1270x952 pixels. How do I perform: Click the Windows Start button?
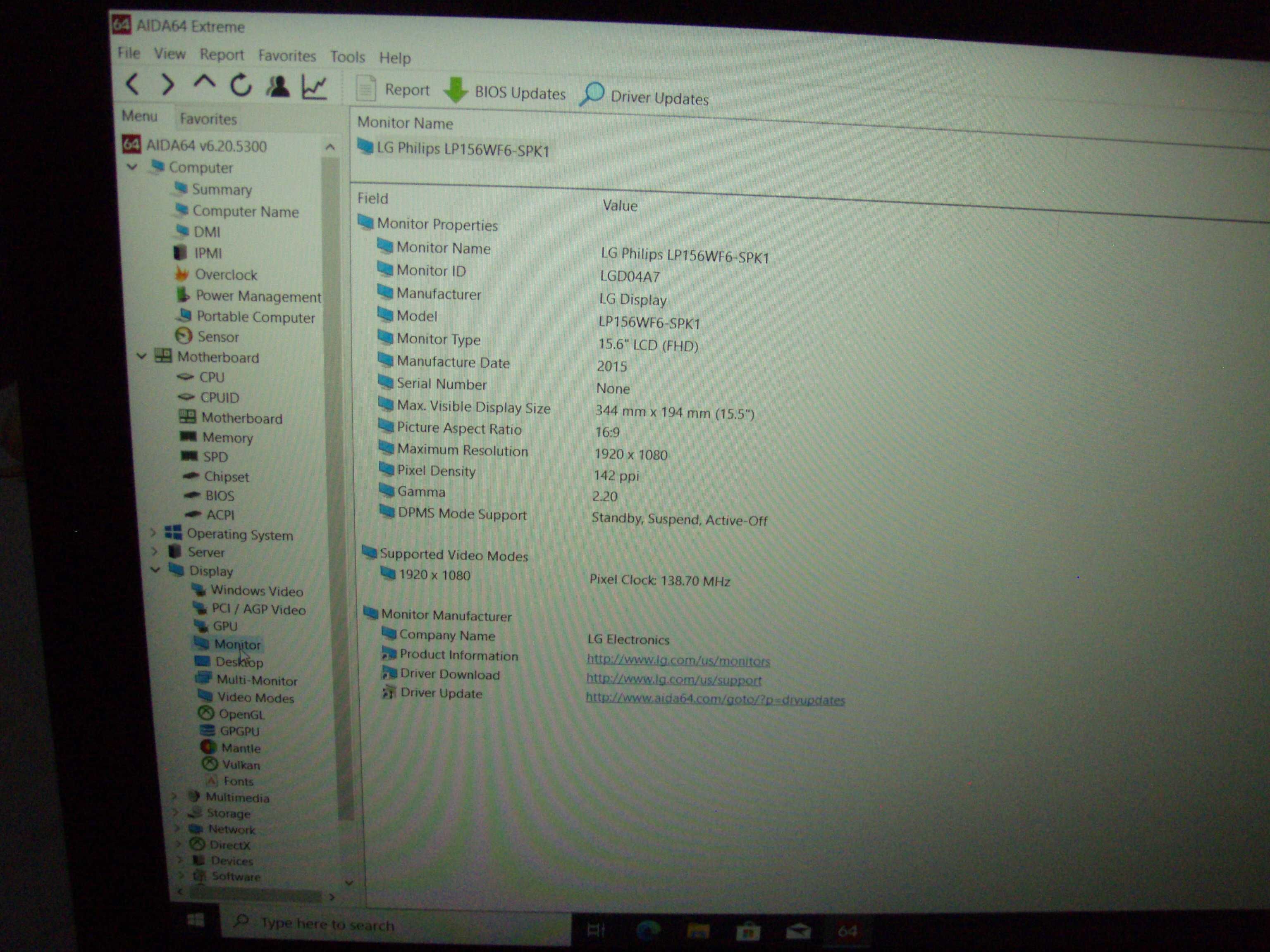[196, 920]
